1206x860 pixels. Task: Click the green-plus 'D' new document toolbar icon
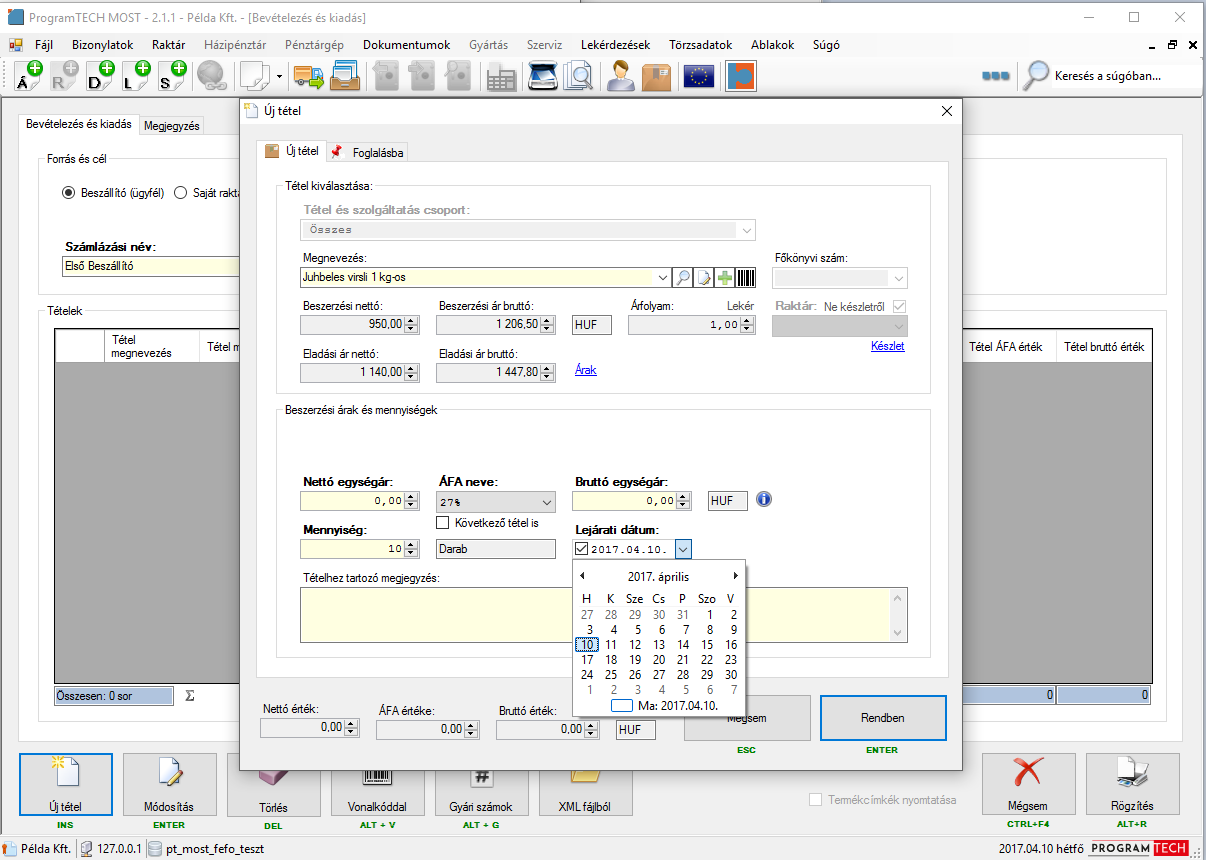coord(101,76)
